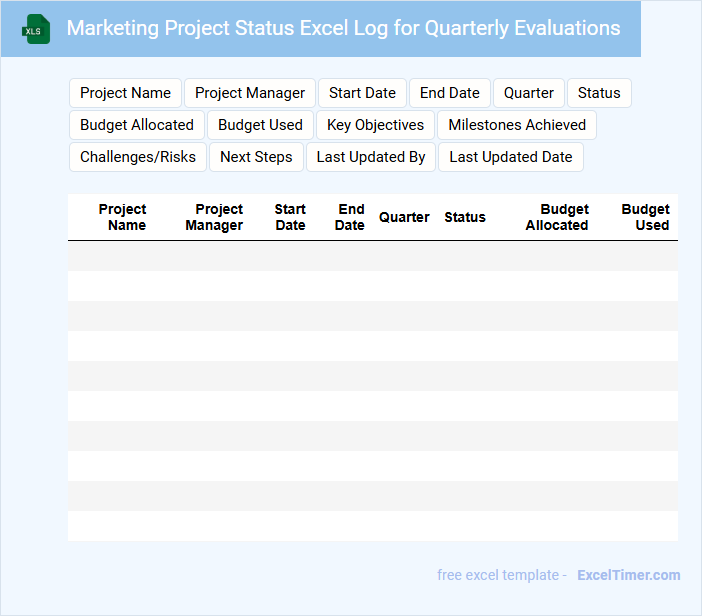Pick the Quarter tag

point(528,93)
